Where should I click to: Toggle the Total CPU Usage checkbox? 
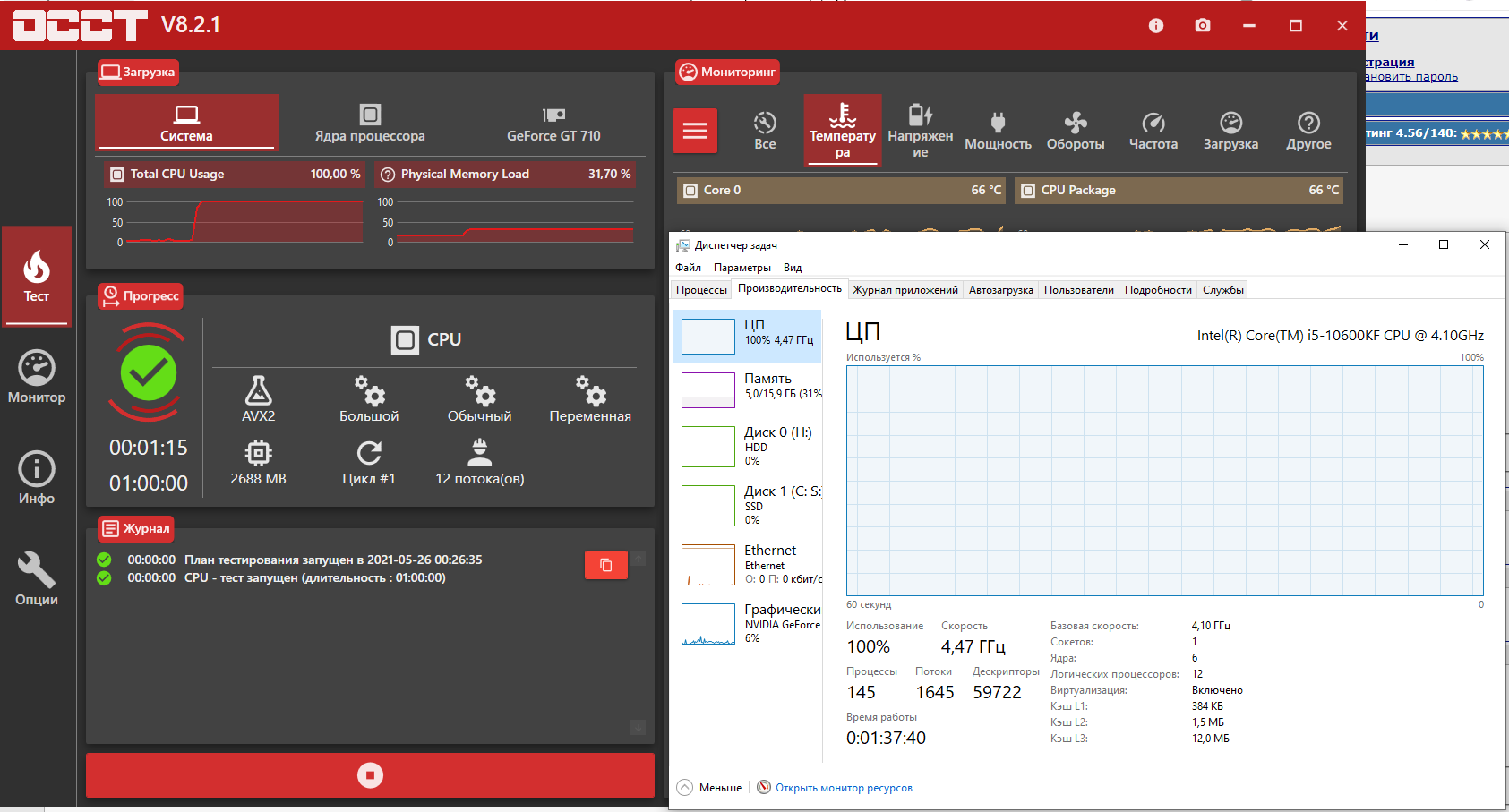(116, 175)
